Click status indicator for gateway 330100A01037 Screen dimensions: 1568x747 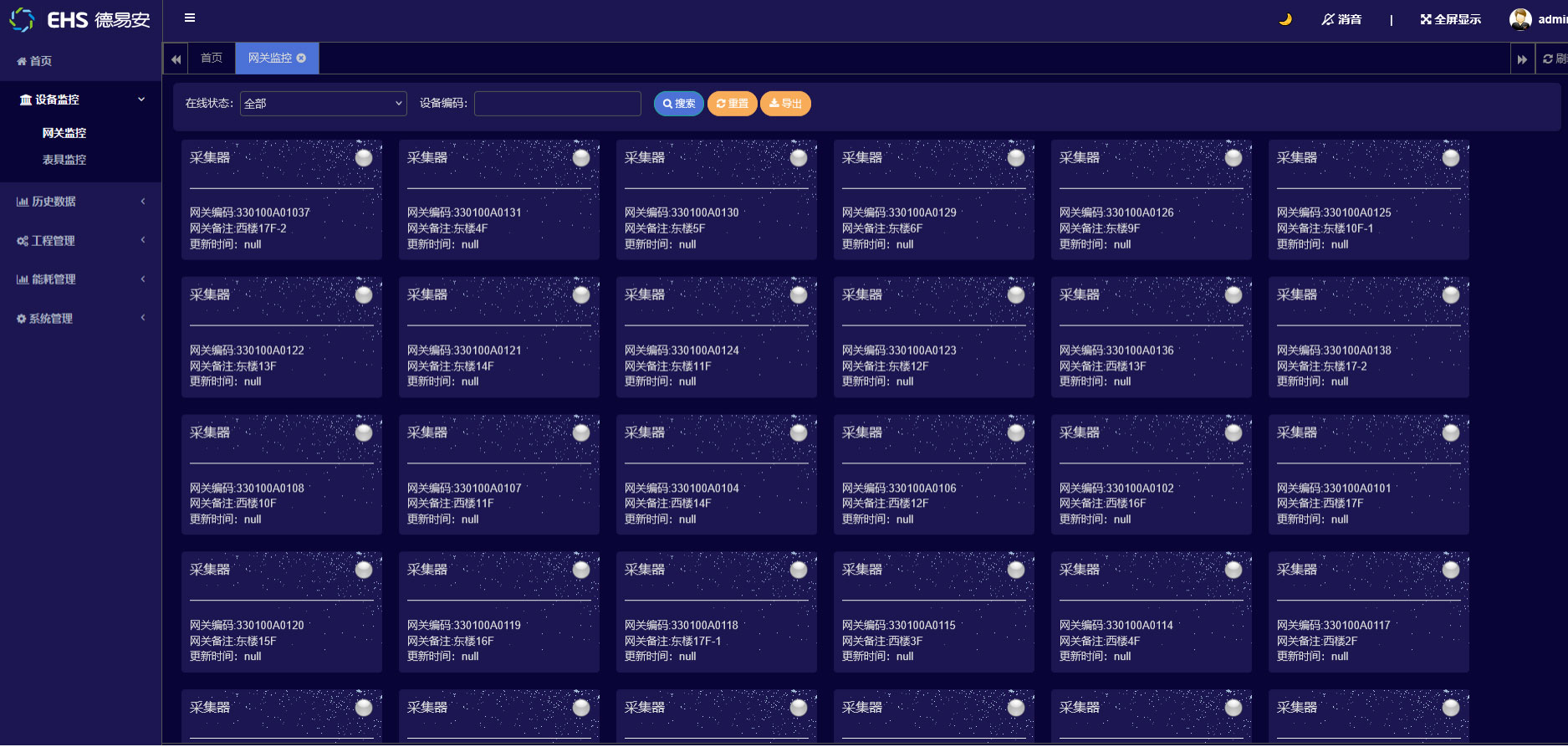pyautogui.click(x=364, y=158)
